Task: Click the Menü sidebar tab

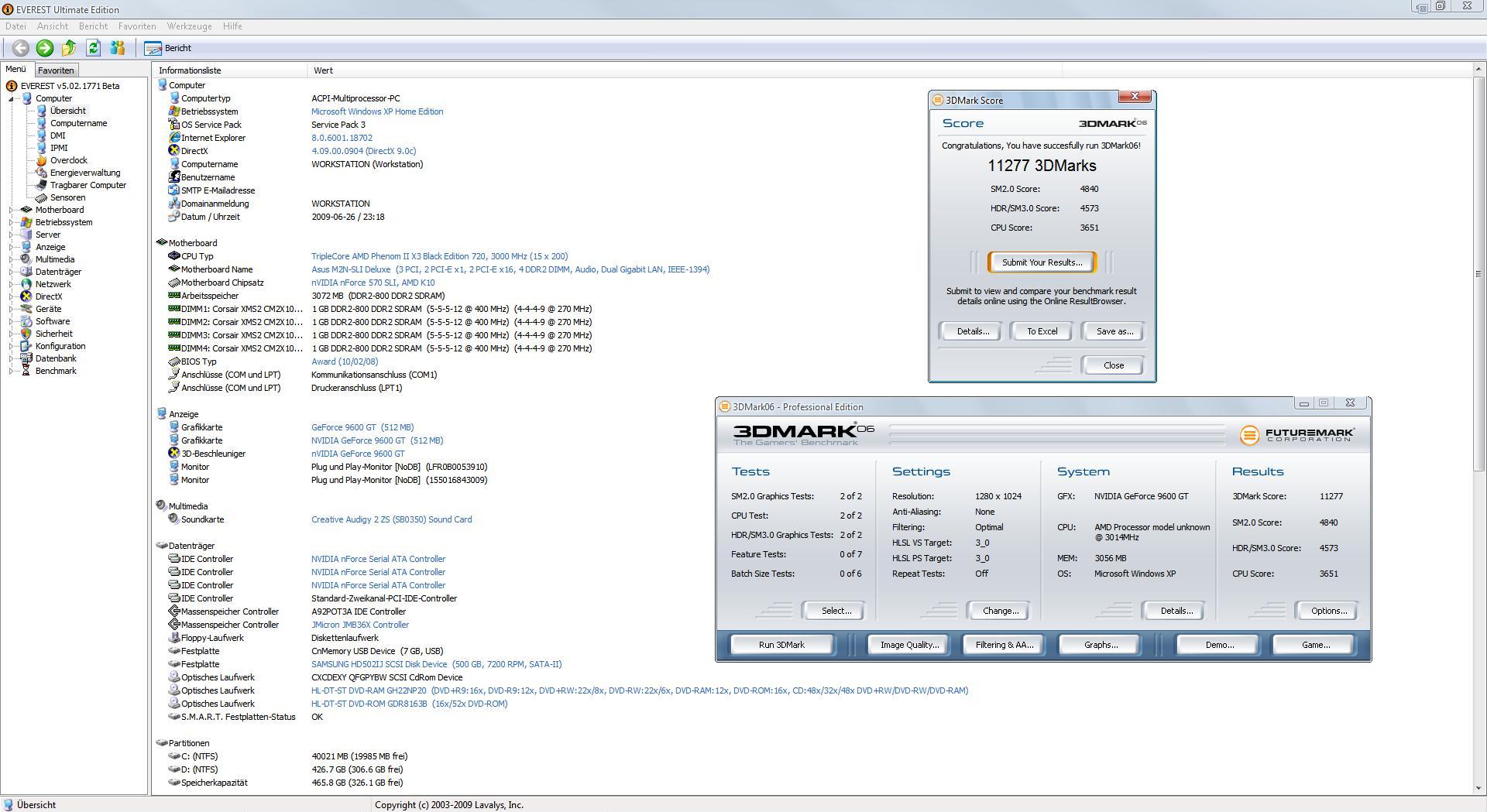Action: pyautogui.click(x=15, y=70)
